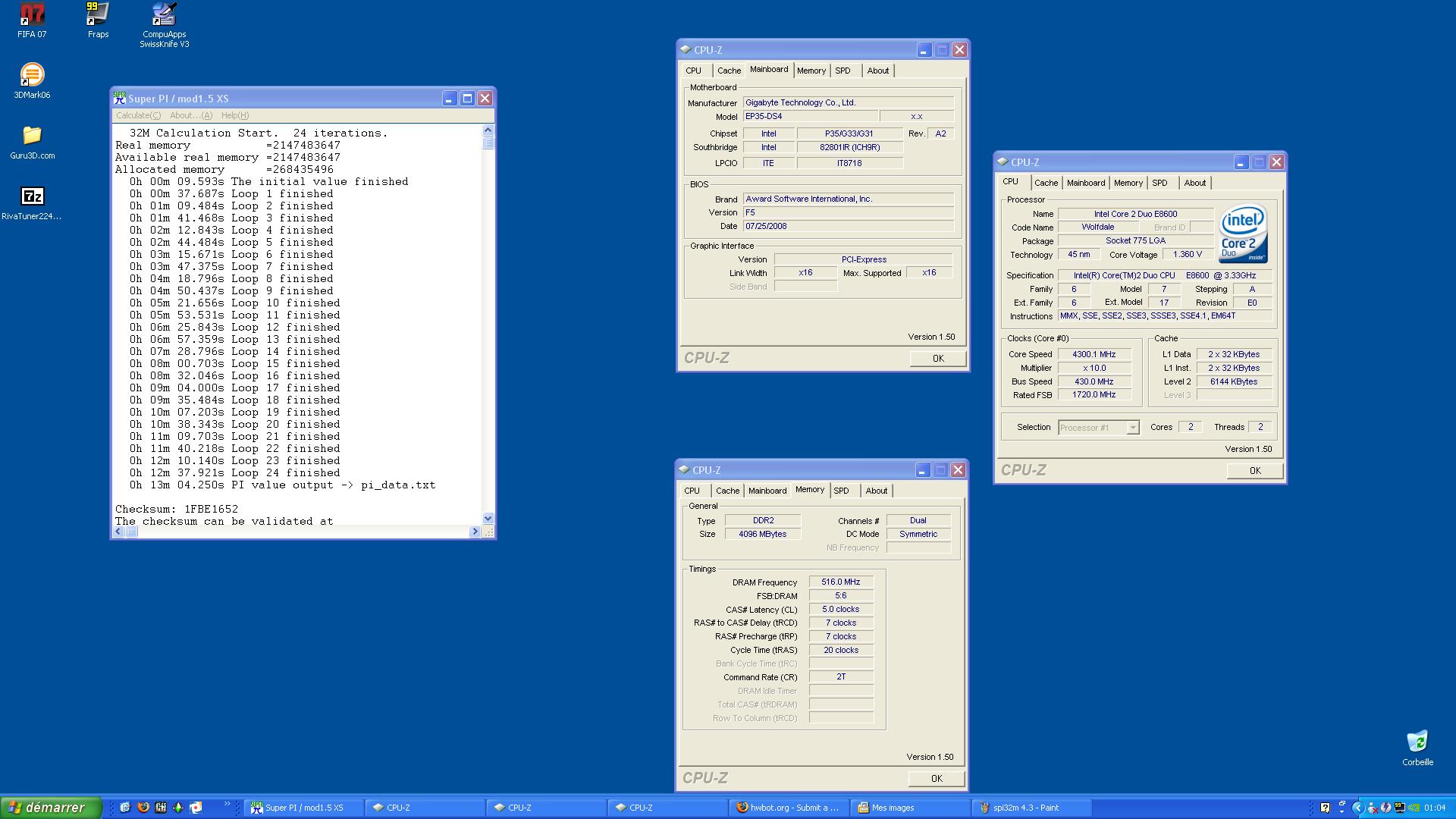Open the Cache tab in the processor CPU-Z window
Image resolution: width=1456 pixels, height=819 pixels.
(x=1046, y=183)
